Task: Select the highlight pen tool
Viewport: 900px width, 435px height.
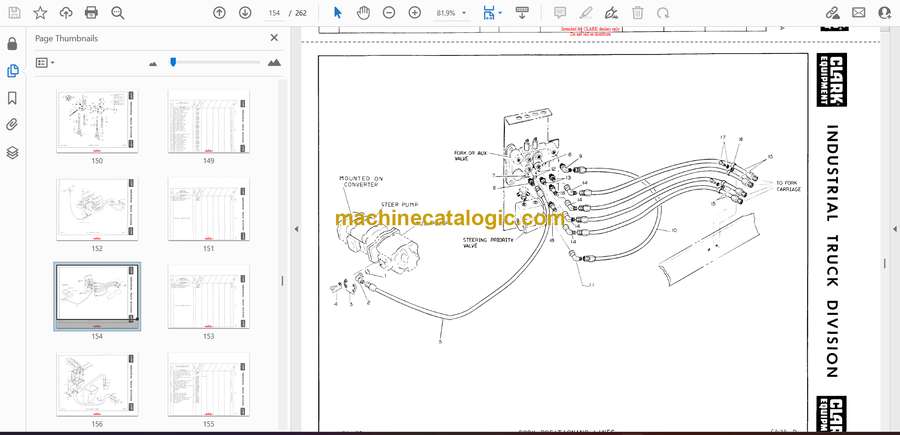Action: click(x=586, y=13)
